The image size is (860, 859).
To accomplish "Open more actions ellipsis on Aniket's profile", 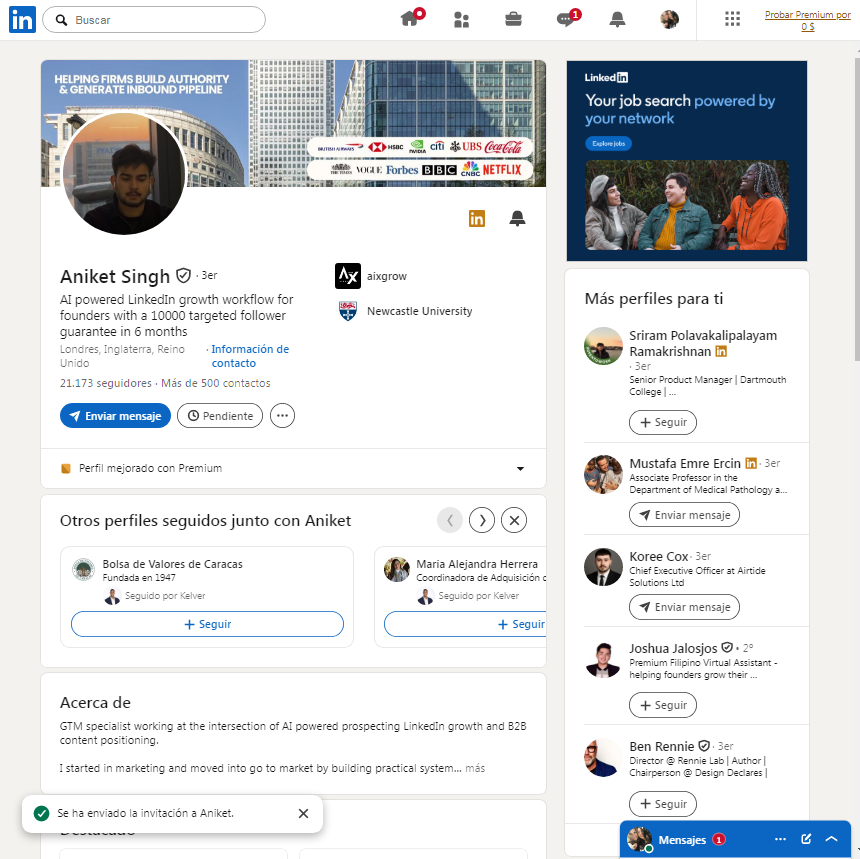I will point(282,416).
